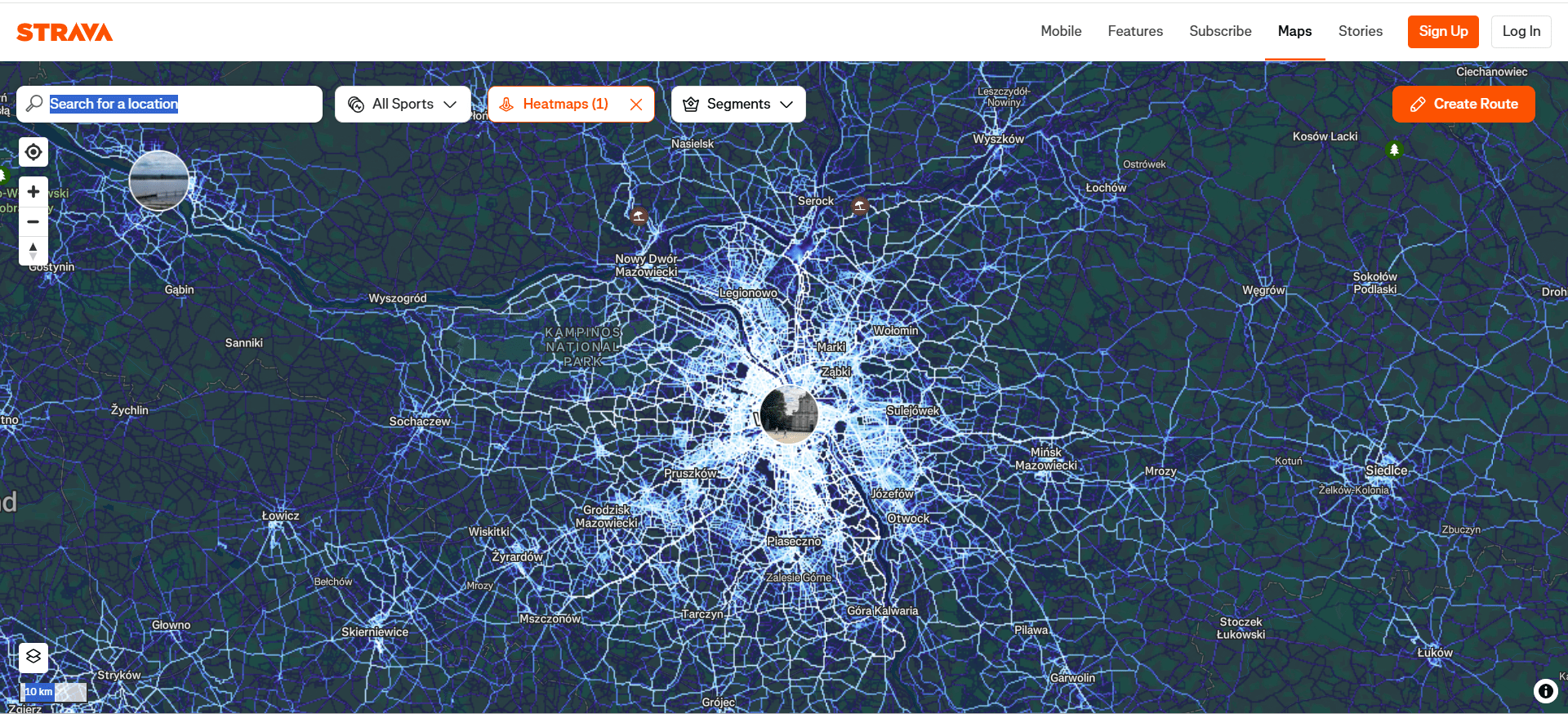Image resolution: width=1568 pixels, height=714 pixels.
Task: Click the Skierniewice map label
Action: 375,631
